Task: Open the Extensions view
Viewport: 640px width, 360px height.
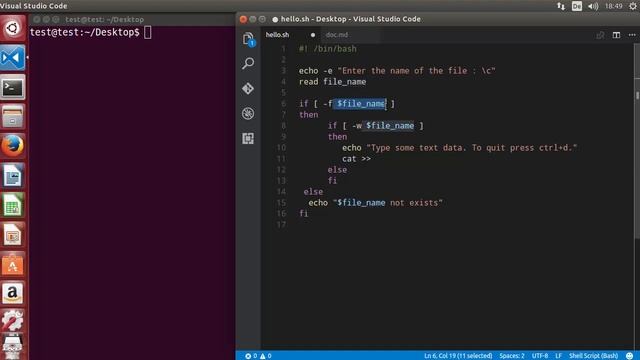Action: click(x=248, y=139)
